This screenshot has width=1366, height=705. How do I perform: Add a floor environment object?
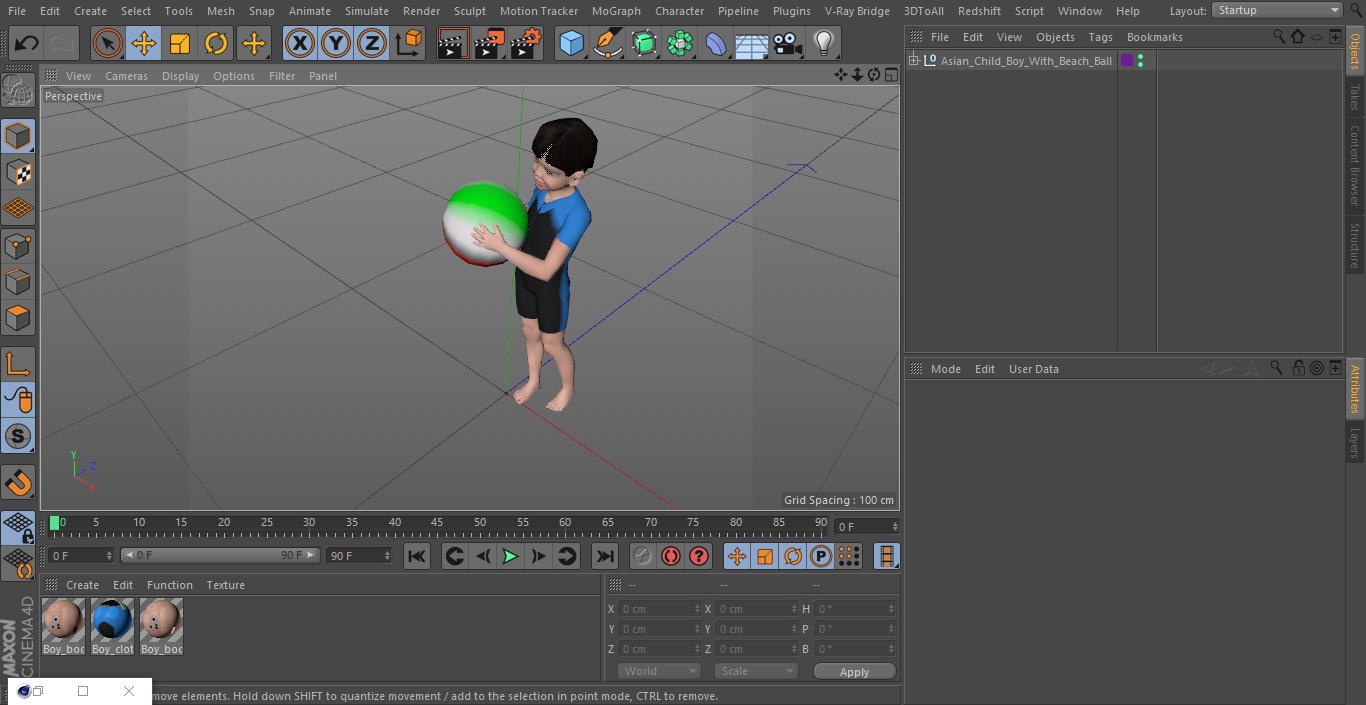point(752,44)
